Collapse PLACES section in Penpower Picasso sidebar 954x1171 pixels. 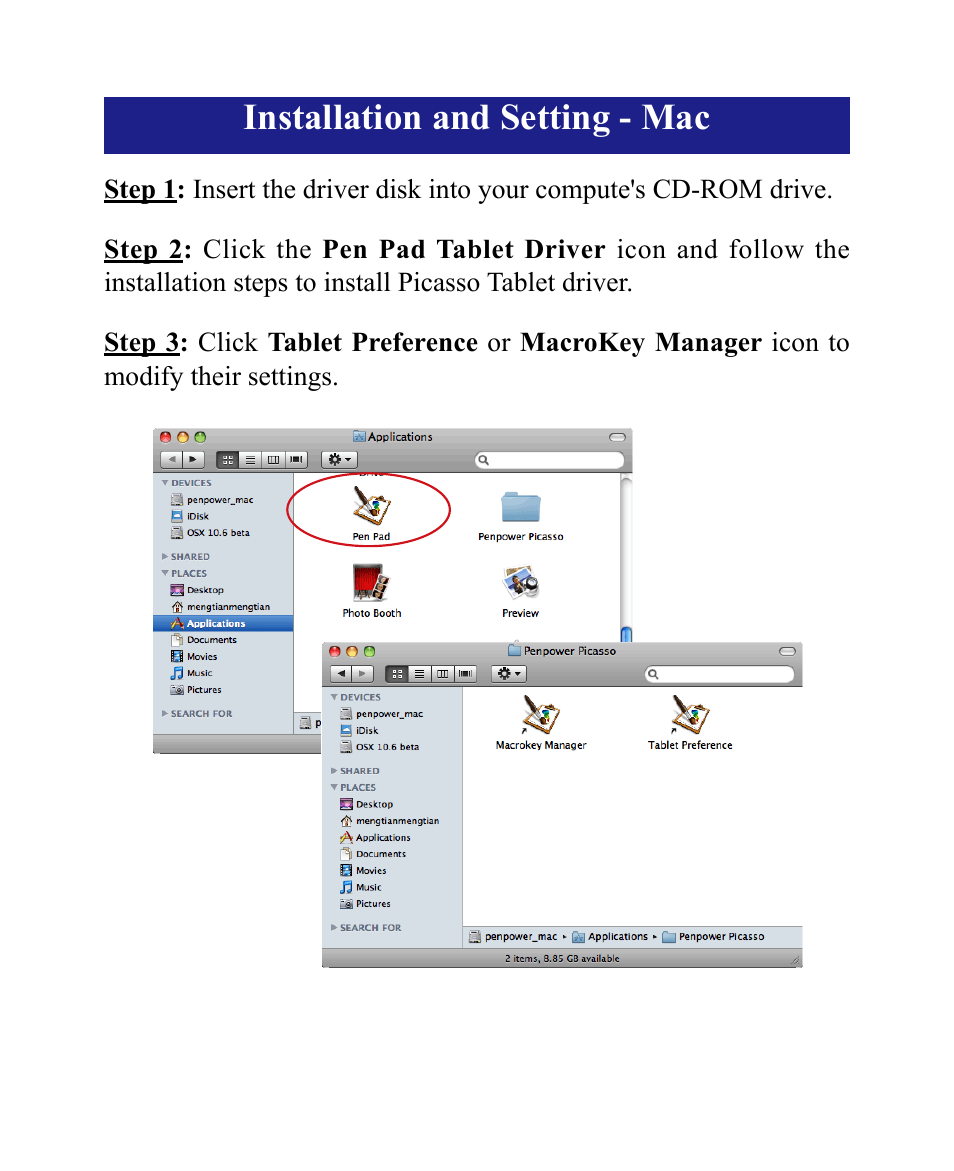pos(334,787)
